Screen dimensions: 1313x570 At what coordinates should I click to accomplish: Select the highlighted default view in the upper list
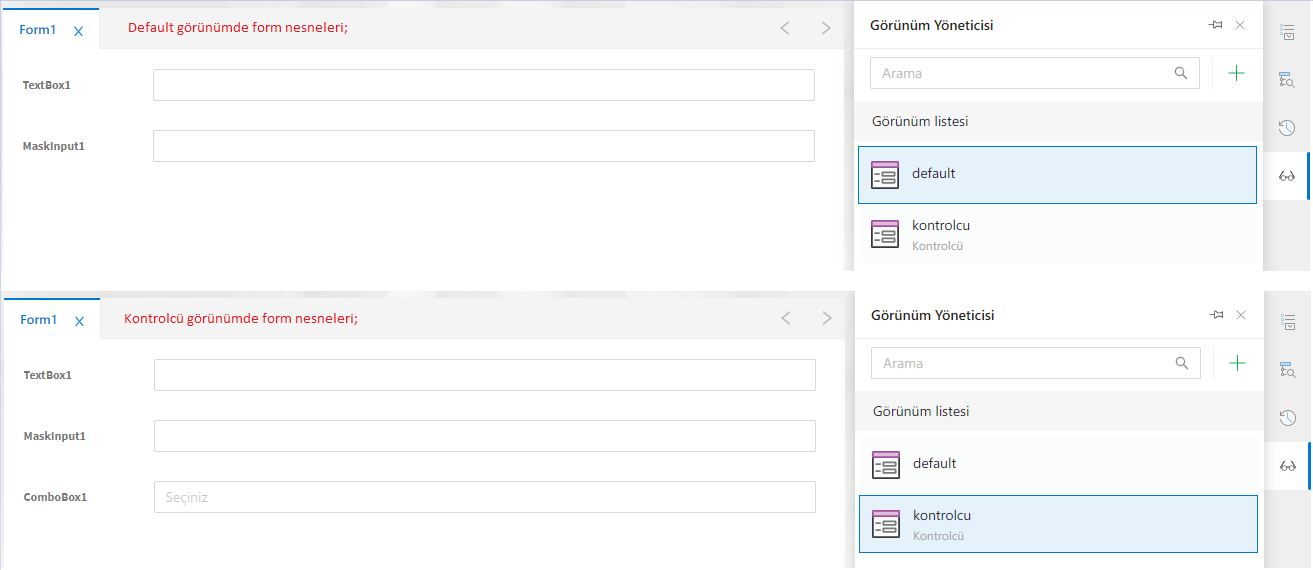[1056, 175]
